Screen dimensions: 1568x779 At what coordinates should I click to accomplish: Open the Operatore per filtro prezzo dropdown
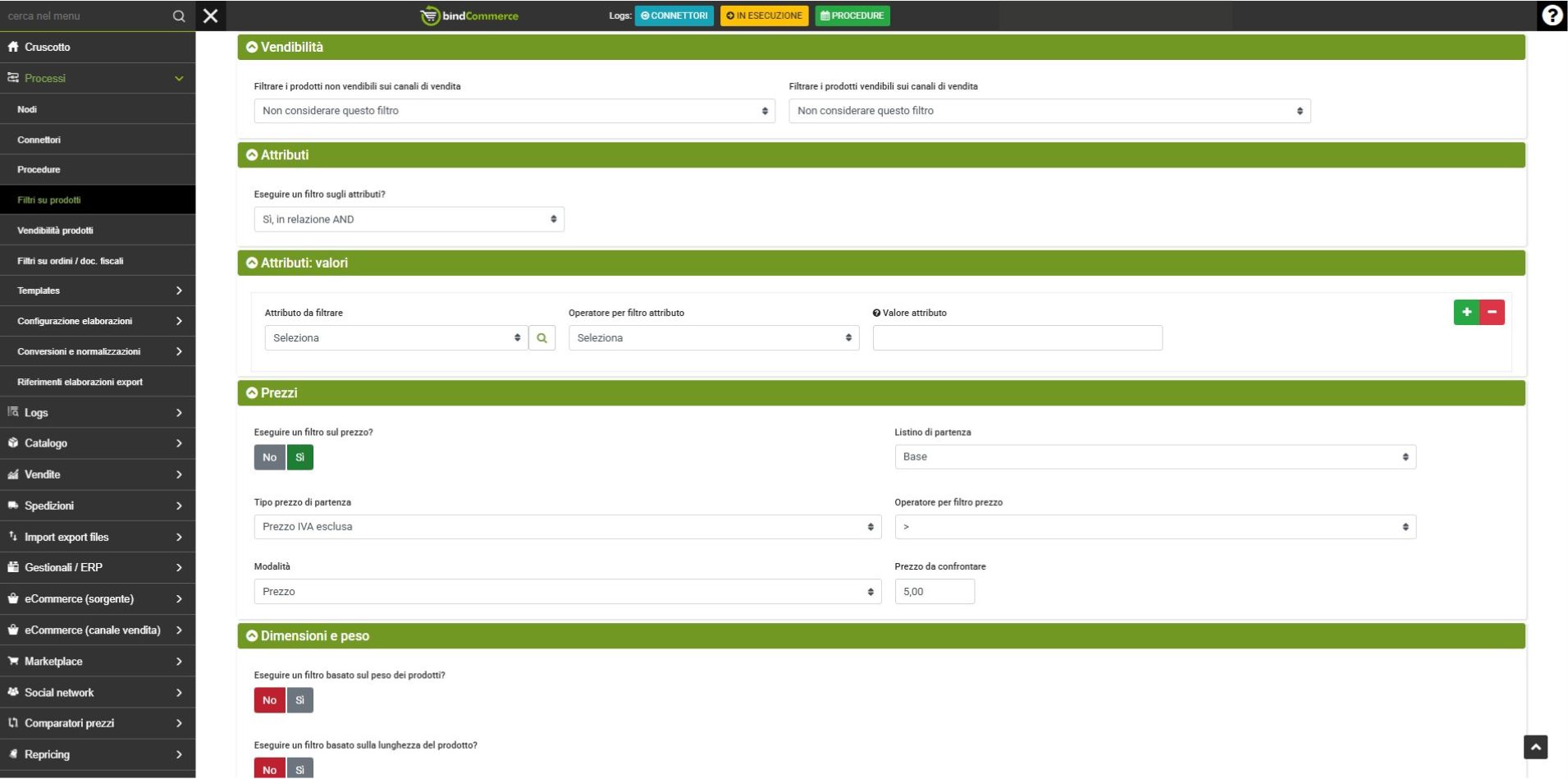pos(1154,527)
